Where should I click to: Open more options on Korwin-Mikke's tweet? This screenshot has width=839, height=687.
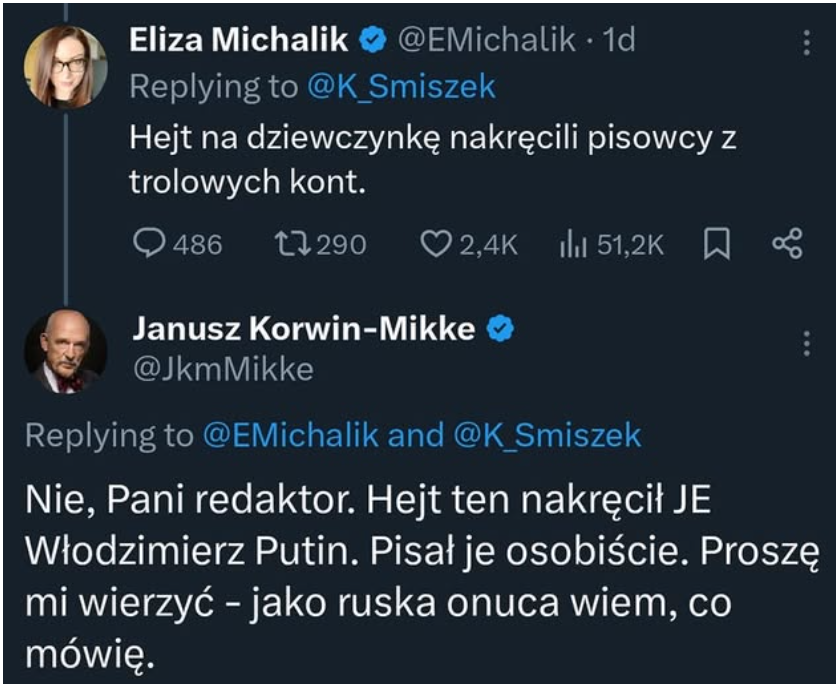click(807, 344)
